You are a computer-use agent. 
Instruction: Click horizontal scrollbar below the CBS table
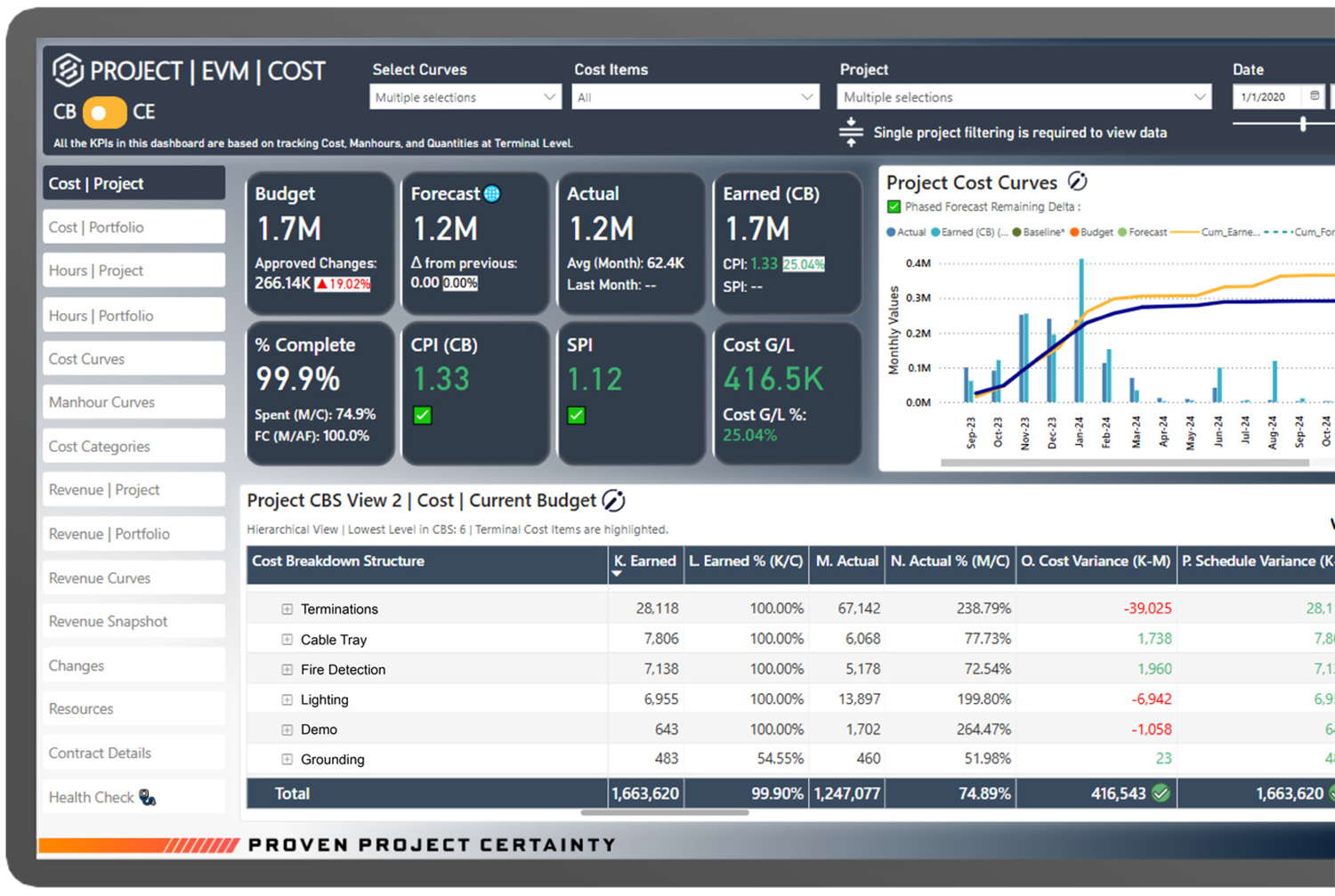tap(664, 812)
